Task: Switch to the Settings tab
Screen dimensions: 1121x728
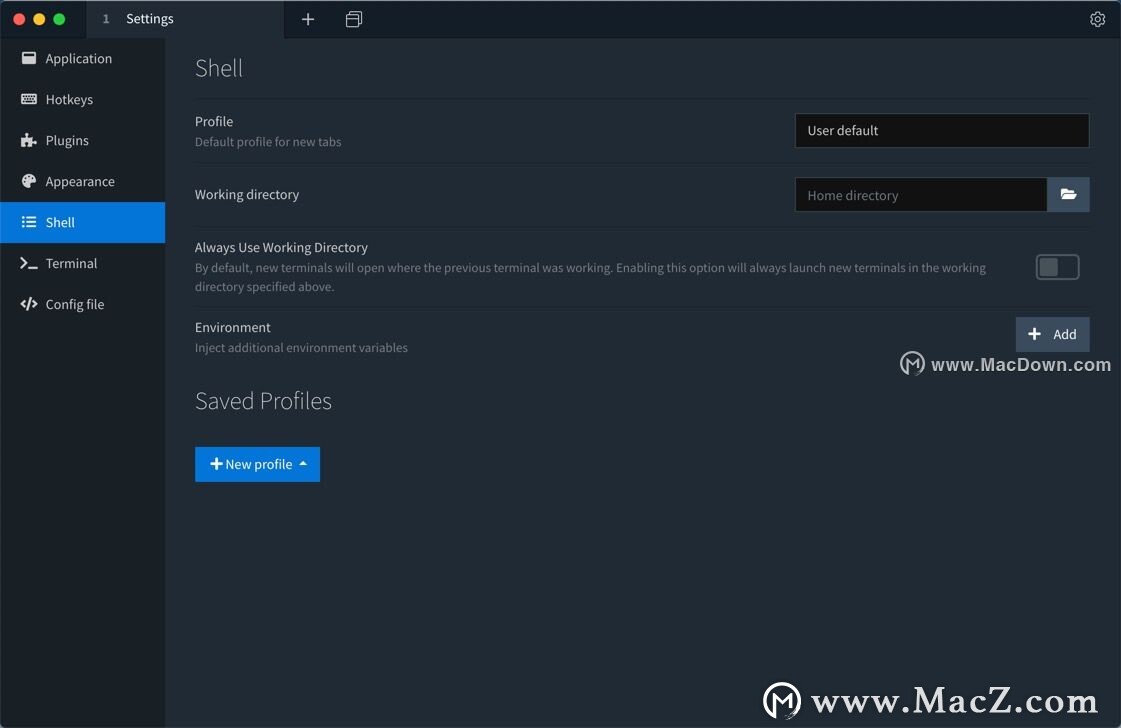Action: pos(185,19)
